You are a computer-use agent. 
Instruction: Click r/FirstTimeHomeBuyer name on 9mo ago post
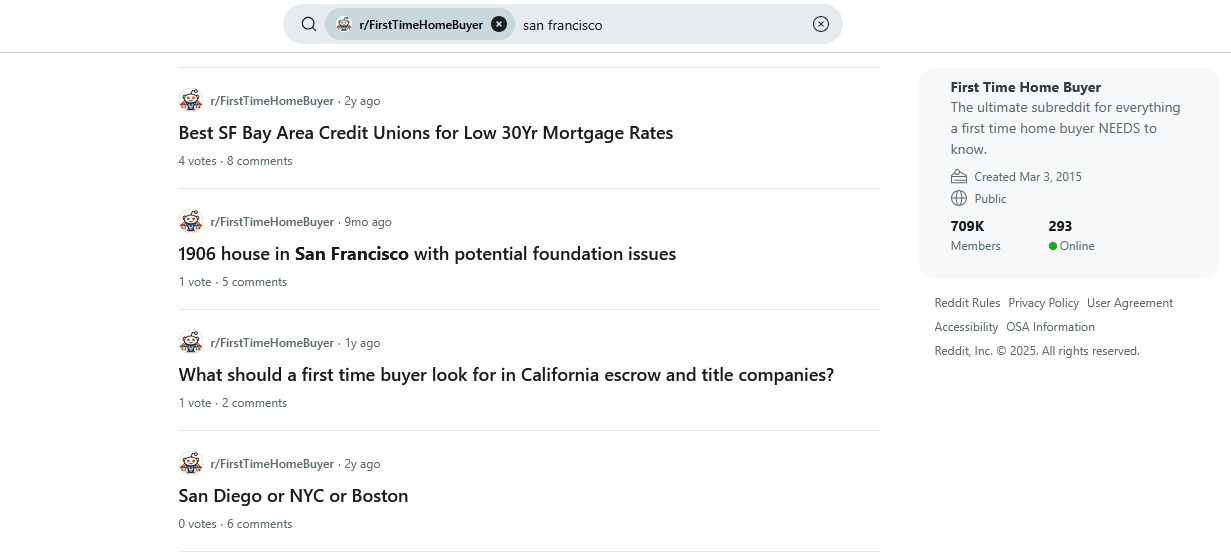pyautogui.click(x=272, y=222)
